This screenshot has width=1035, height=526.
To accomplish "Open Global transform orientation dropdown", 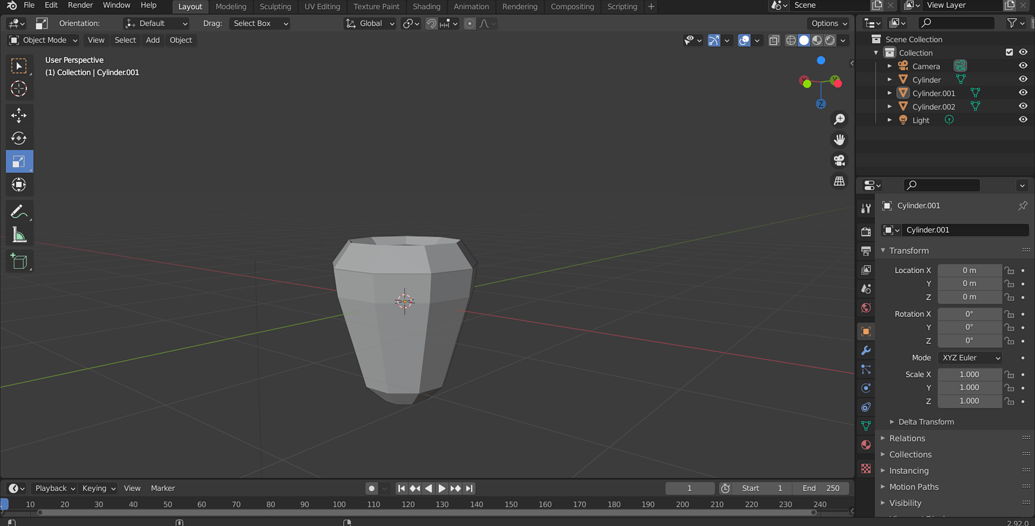I will point(370,23).
